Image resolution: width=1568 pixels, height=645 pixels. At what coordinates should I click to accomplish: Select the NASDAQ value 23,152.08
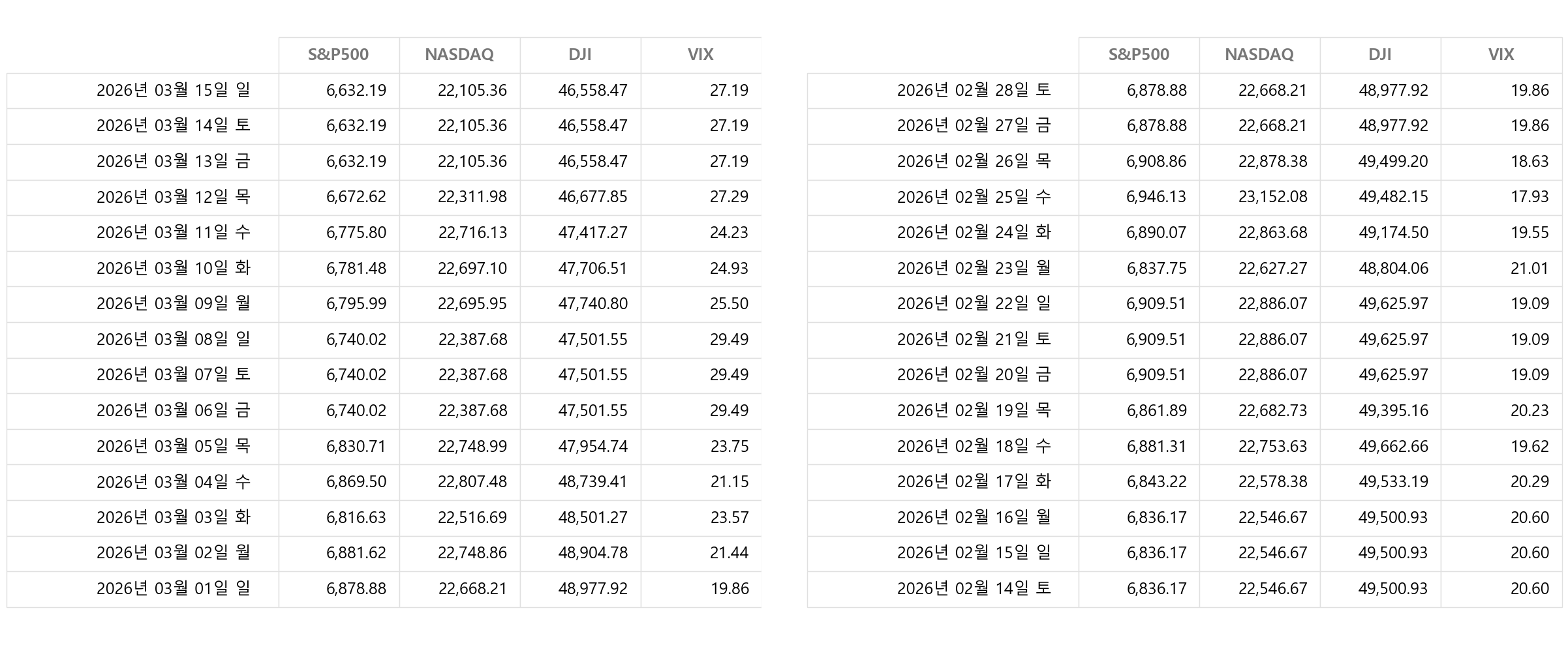click(x=1272, y=197)
